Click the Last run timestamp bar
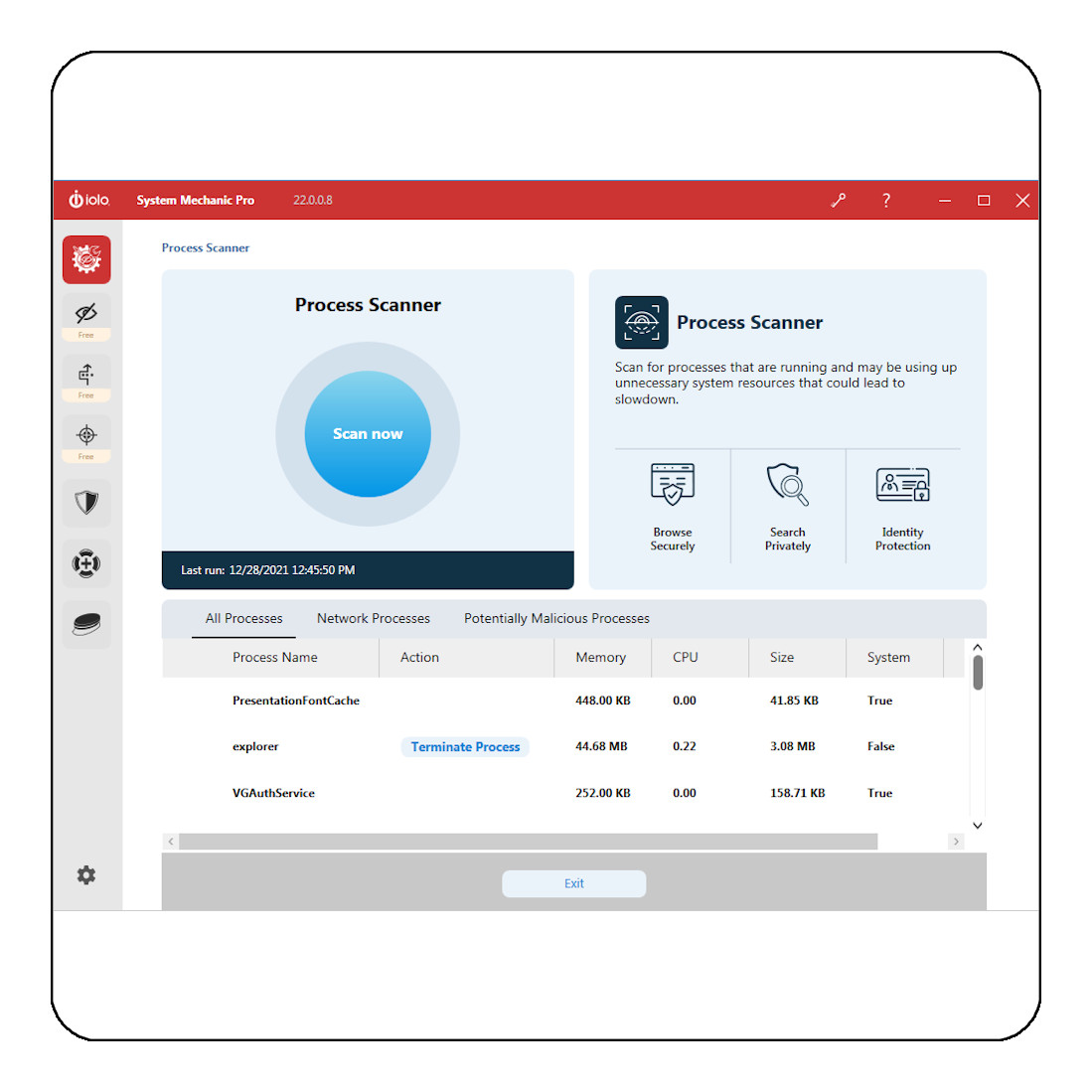 click(x=368, y=570)
